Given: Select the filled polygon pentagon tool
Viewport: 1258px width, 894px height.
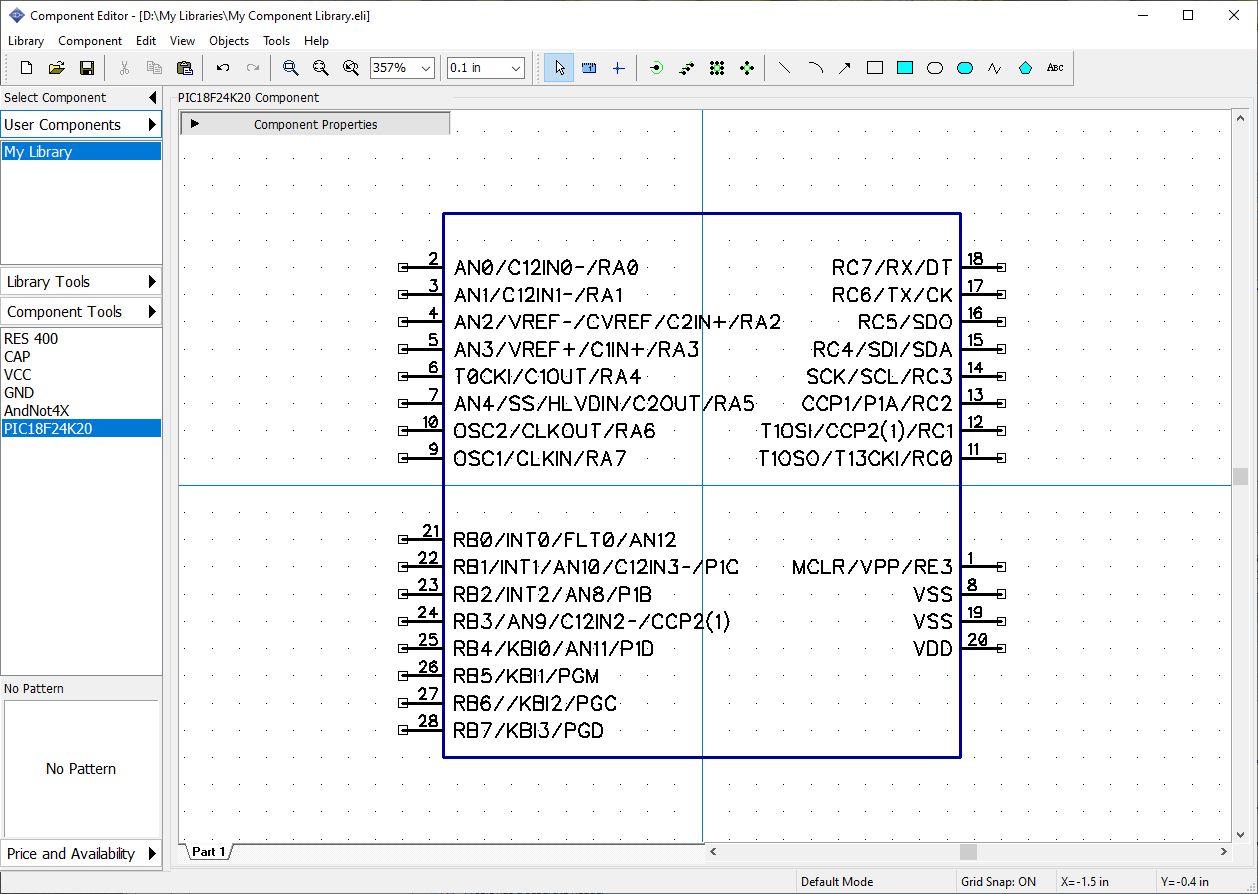Looking at the screenshot, I should 1025,68.
